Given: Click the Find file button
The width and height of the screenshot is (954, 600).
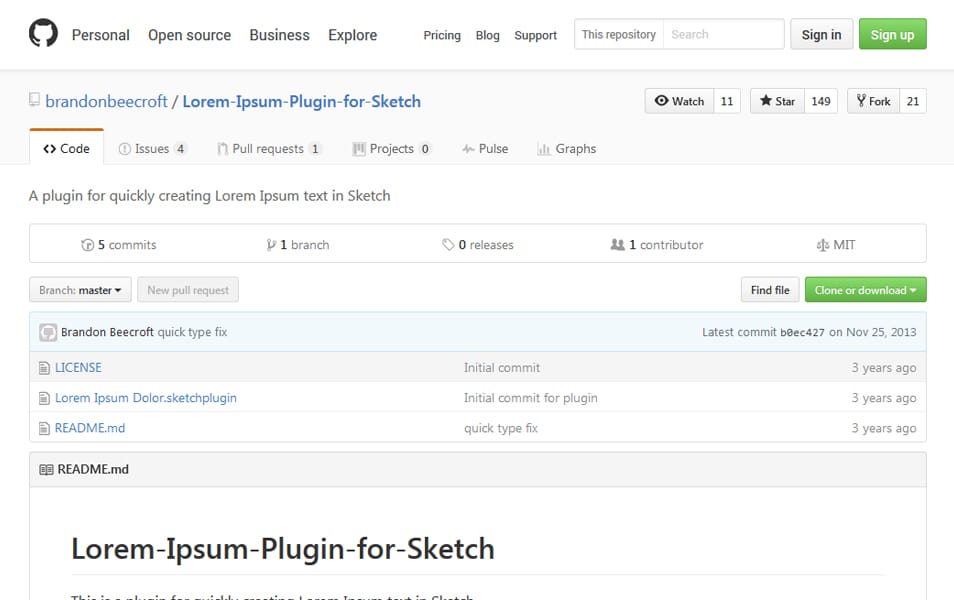Looking at the screenshot, I should 770,290.
